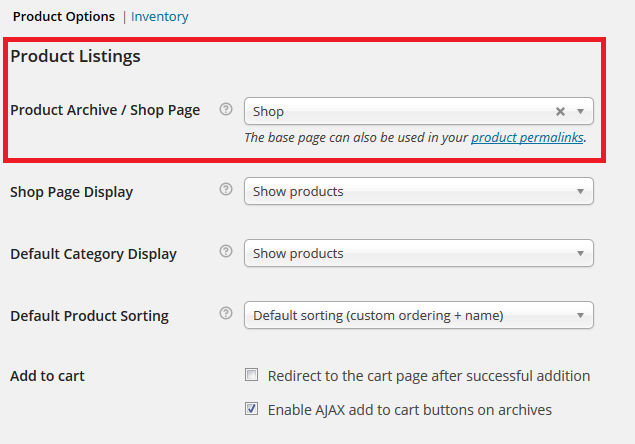Click the Add to cart label
The width and height of the screenshot is (635, 444).
(47, 376)
